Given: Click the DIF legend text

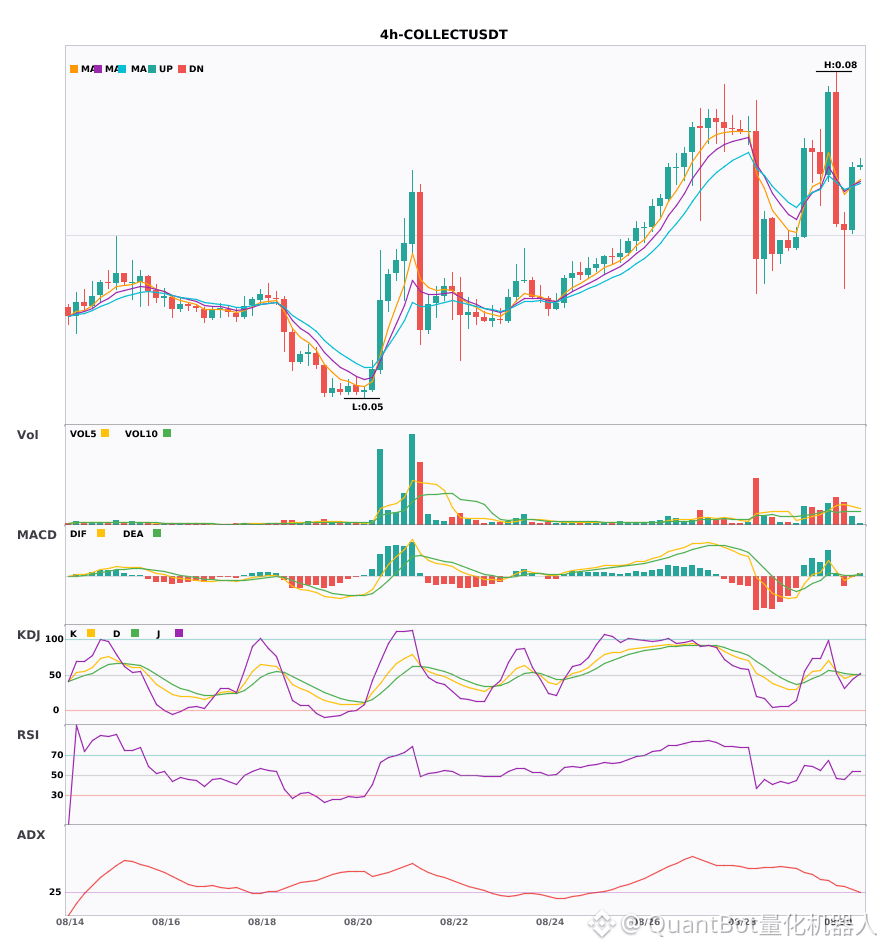Looking at the screenshot, I should click(x=78, y=534).
